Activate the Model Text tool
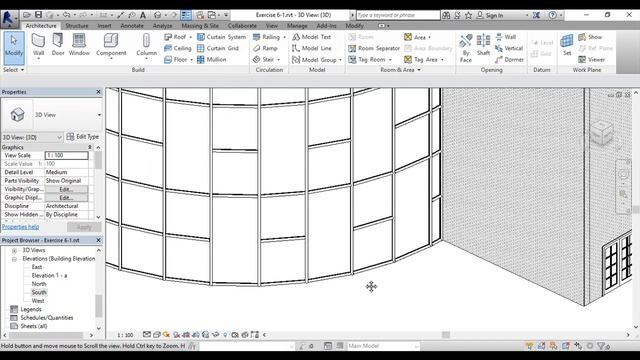The height and width of the screenshot is (360, 640). 311,37
